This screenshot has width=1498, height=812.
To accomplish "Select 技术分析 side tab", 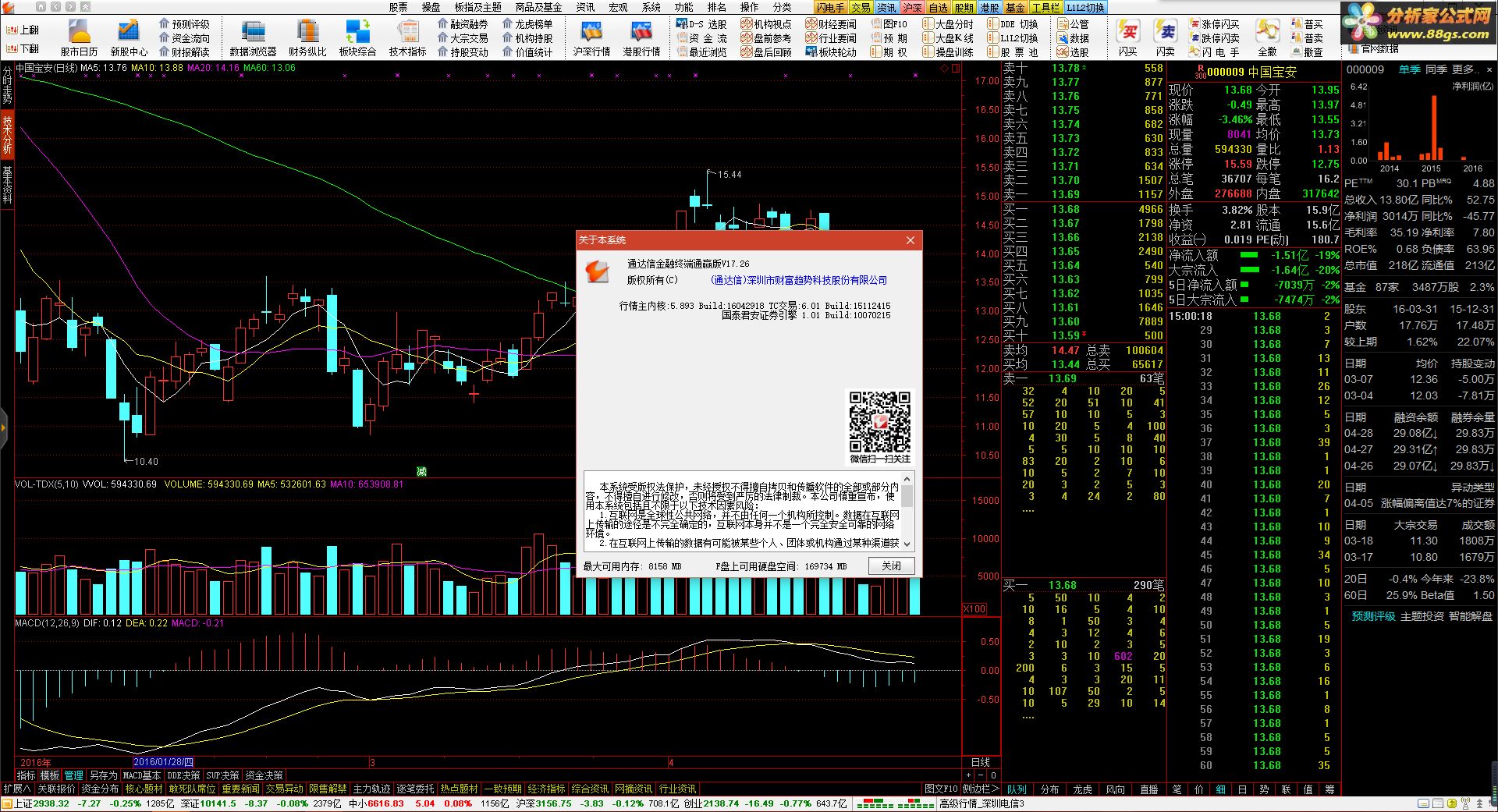I will tap(7, 135).
